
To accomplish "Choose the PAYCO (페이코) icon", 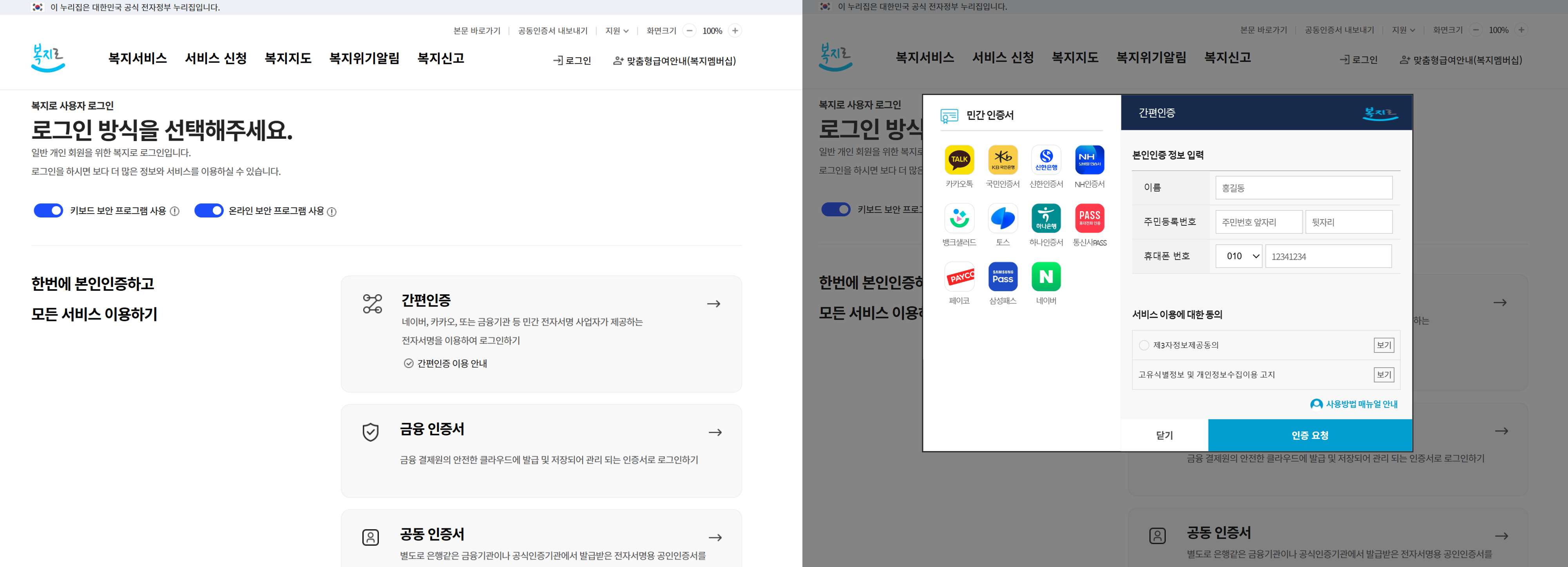I will coord(959,277).
